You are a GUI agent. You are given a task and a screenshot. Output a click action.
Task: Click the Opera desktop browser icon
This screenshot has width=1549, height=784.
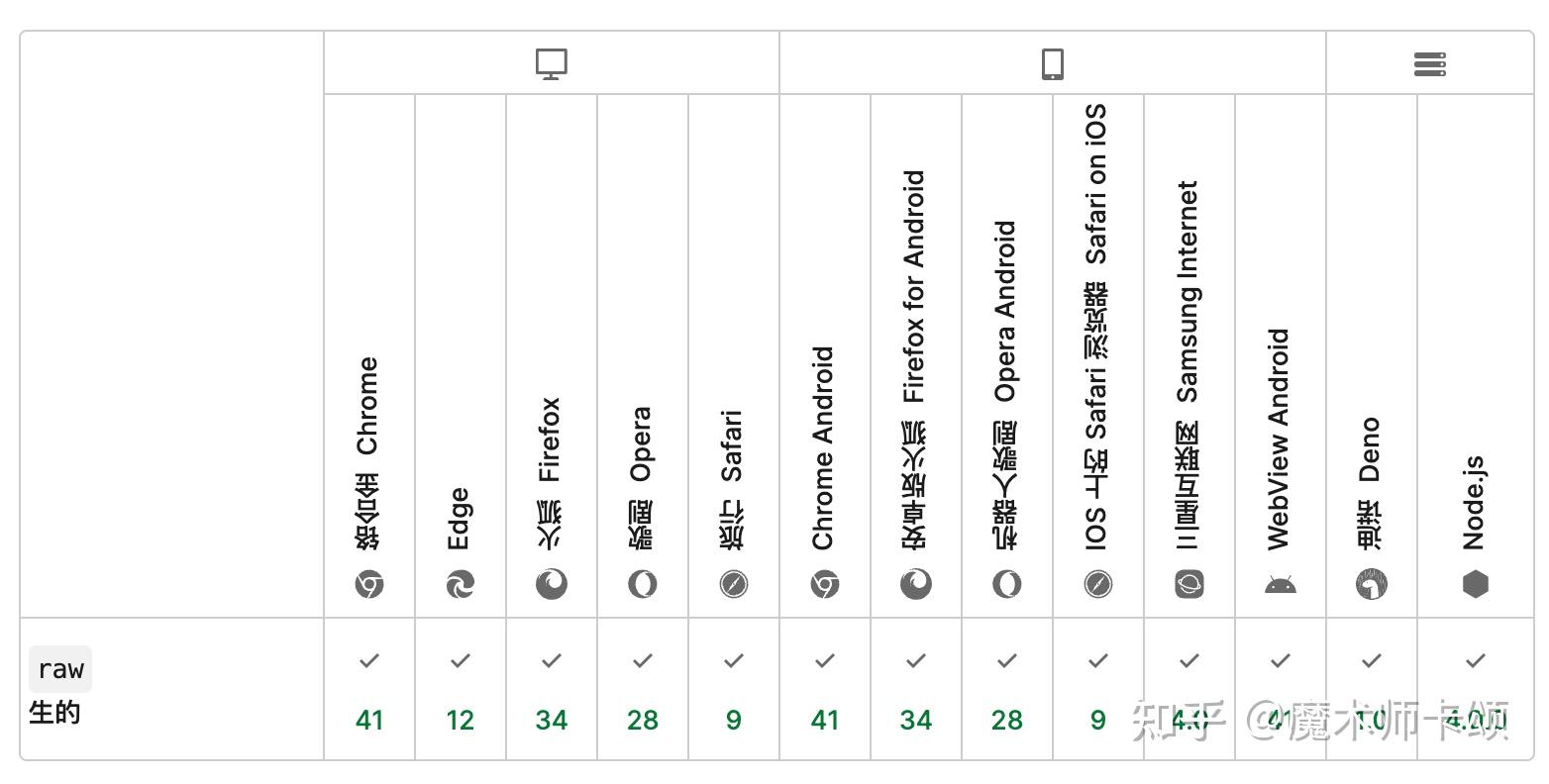pyautogui.click(x=643, y=585)
